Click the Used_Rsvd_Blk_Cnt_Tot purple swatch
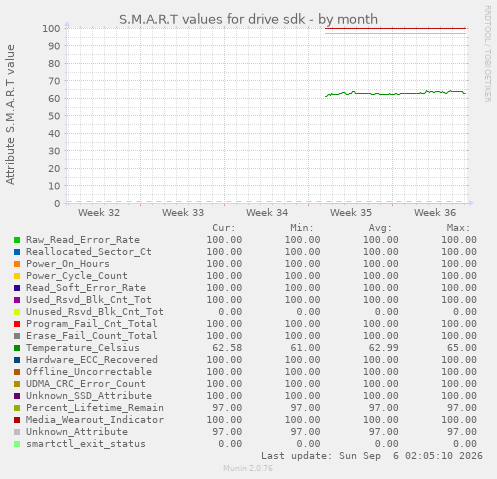497x479 pixels. (17, 300)
